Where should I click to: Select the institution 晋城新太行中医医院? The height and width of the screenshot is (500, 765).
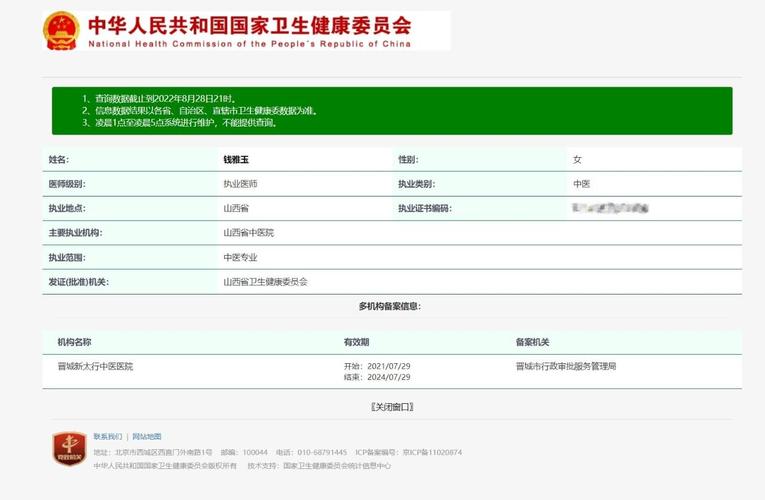(96, 366)
